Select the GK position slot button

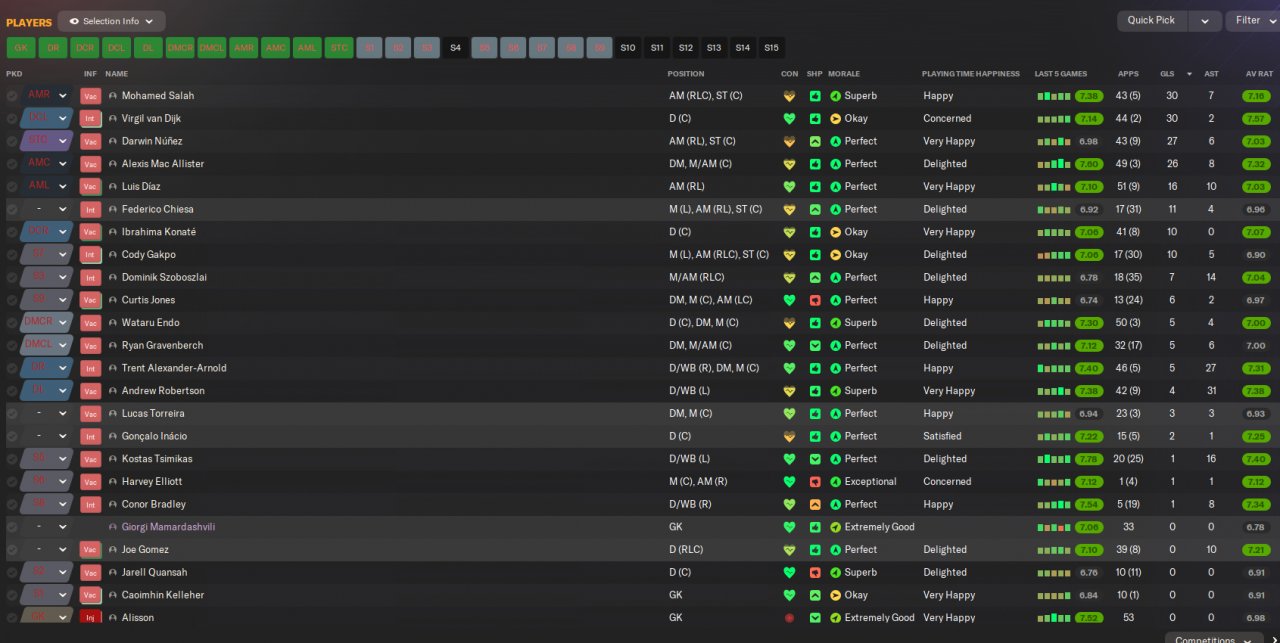[x=20, y=48]
